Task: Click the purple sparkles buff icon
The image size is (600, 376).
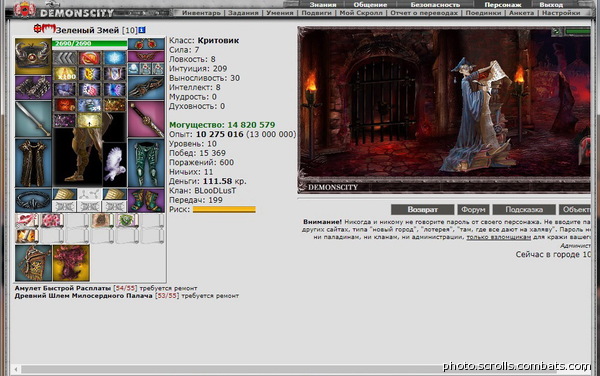Action: 64,120
